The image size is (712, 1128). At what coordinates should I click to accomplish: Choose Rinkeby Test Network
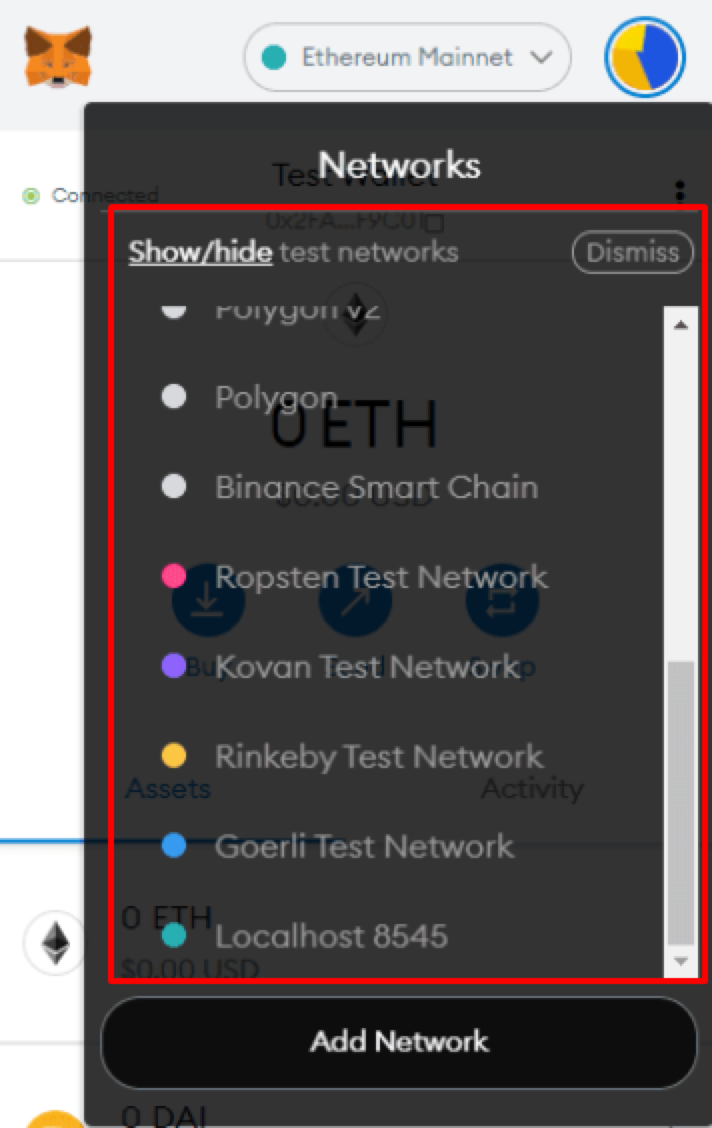(379, 757)
